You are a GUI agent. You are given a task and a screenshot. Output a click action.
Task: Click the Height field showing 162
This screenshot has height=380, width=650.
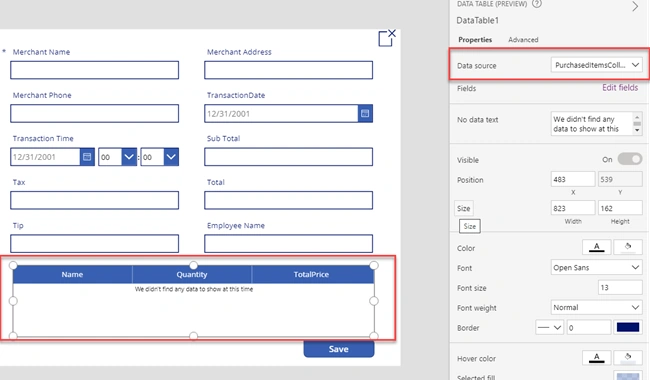pos(620,208)
